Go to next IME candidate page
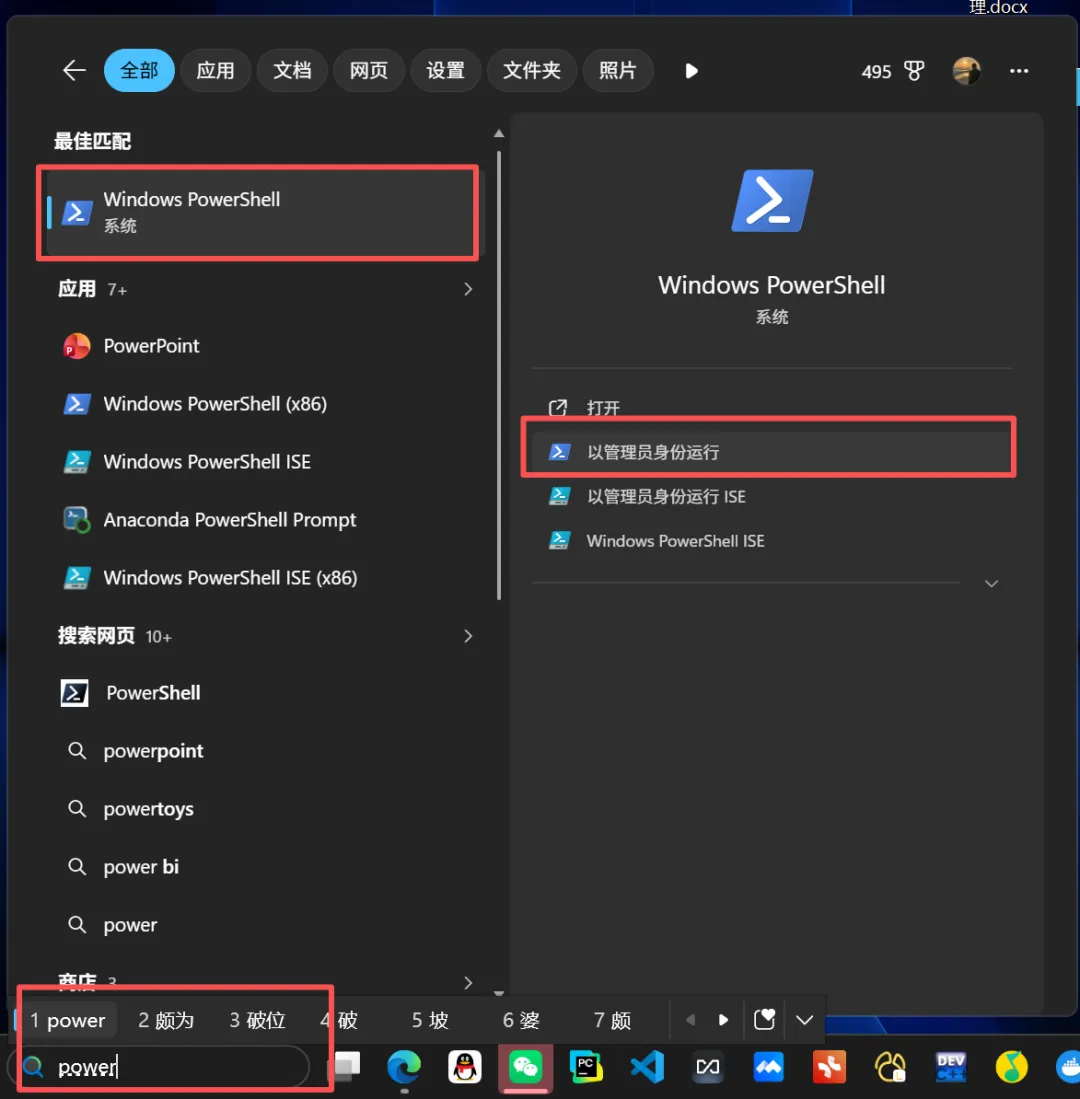1080x1099 pixels. tap(723, 1020)
